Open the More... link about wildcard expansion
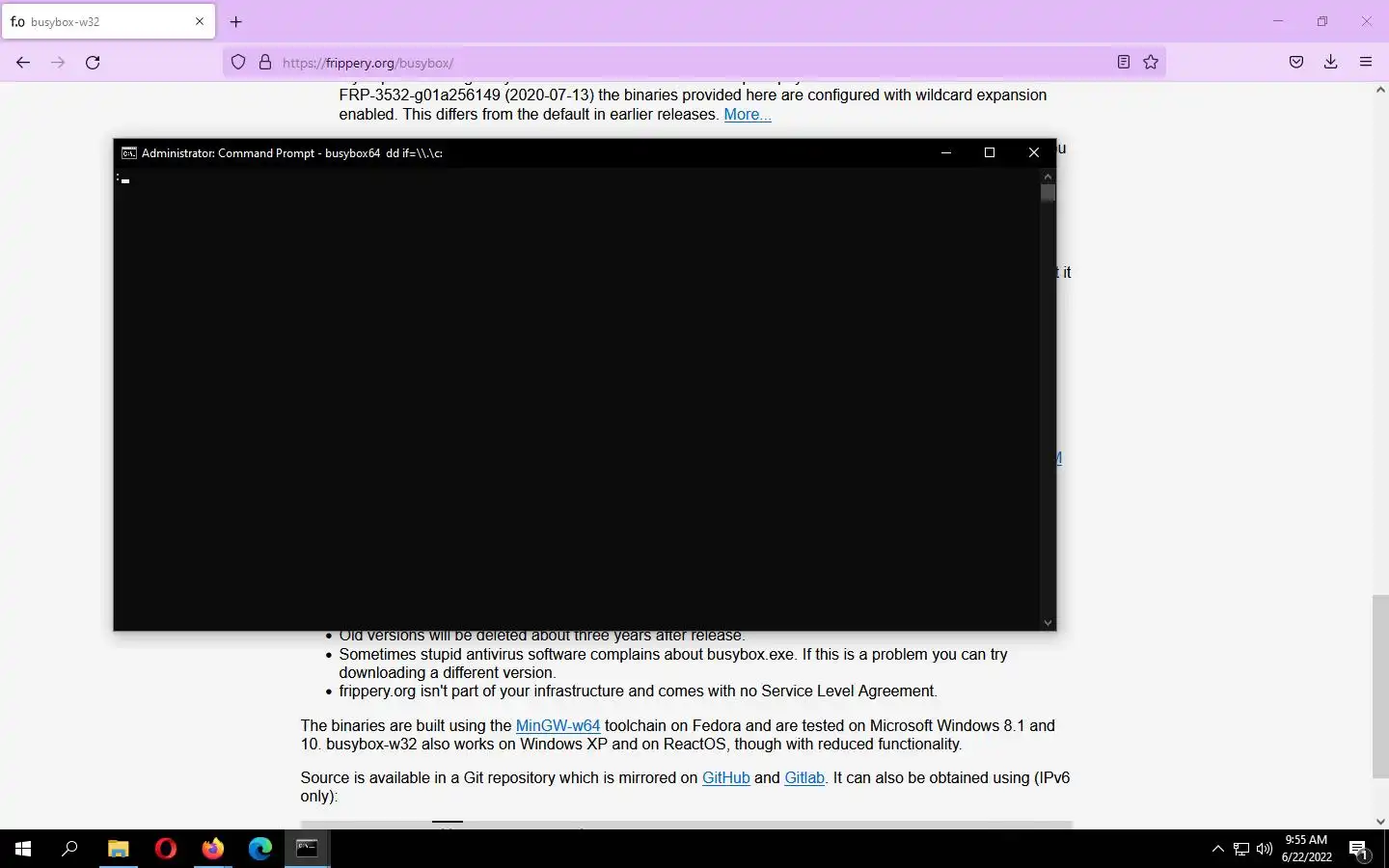The width and height of the screenshot is (1389, 868). (x=748, y=114)
